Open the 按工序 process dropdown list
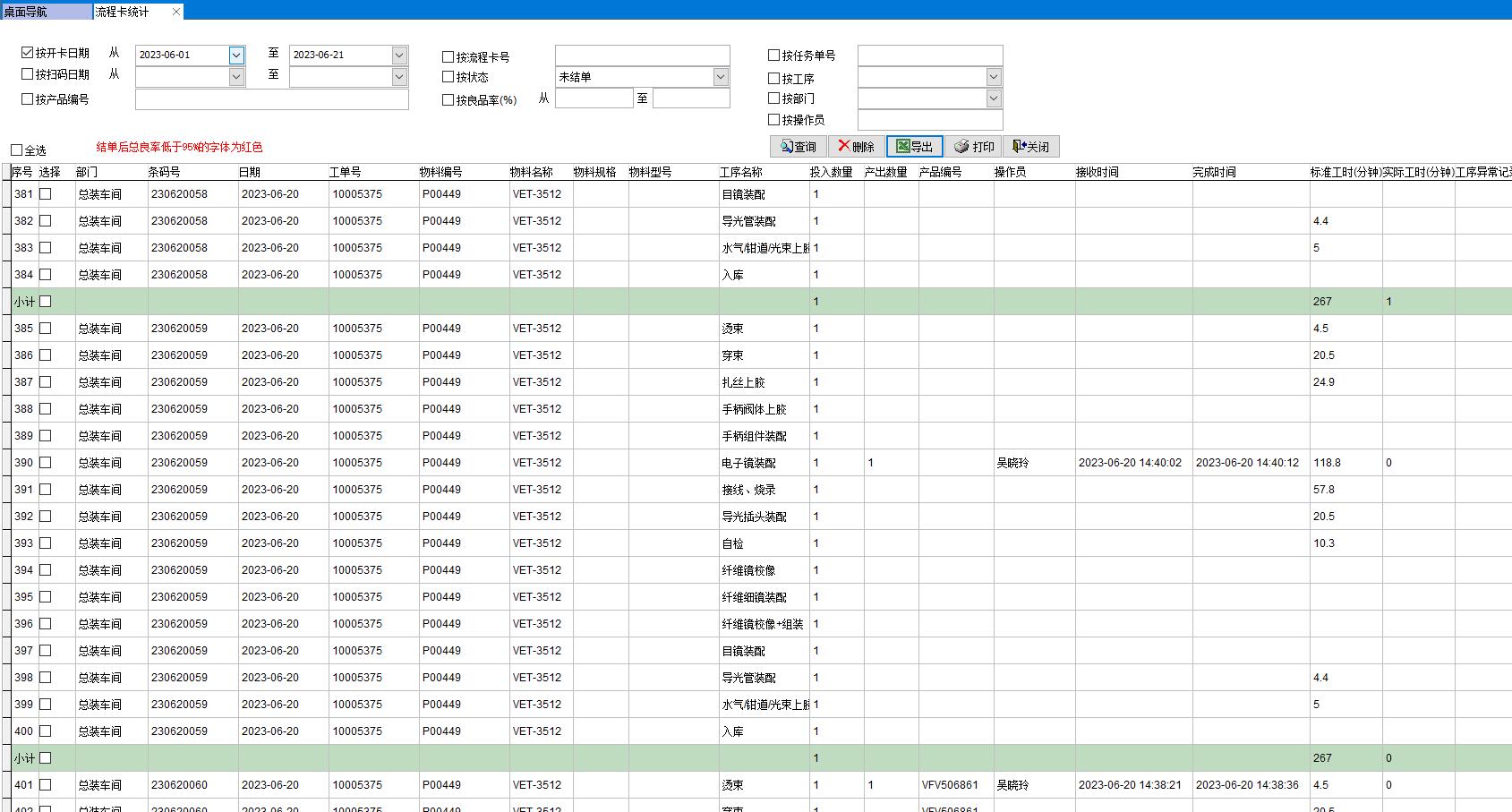This screenshot has height=812, width=1512. click(994, 78)
